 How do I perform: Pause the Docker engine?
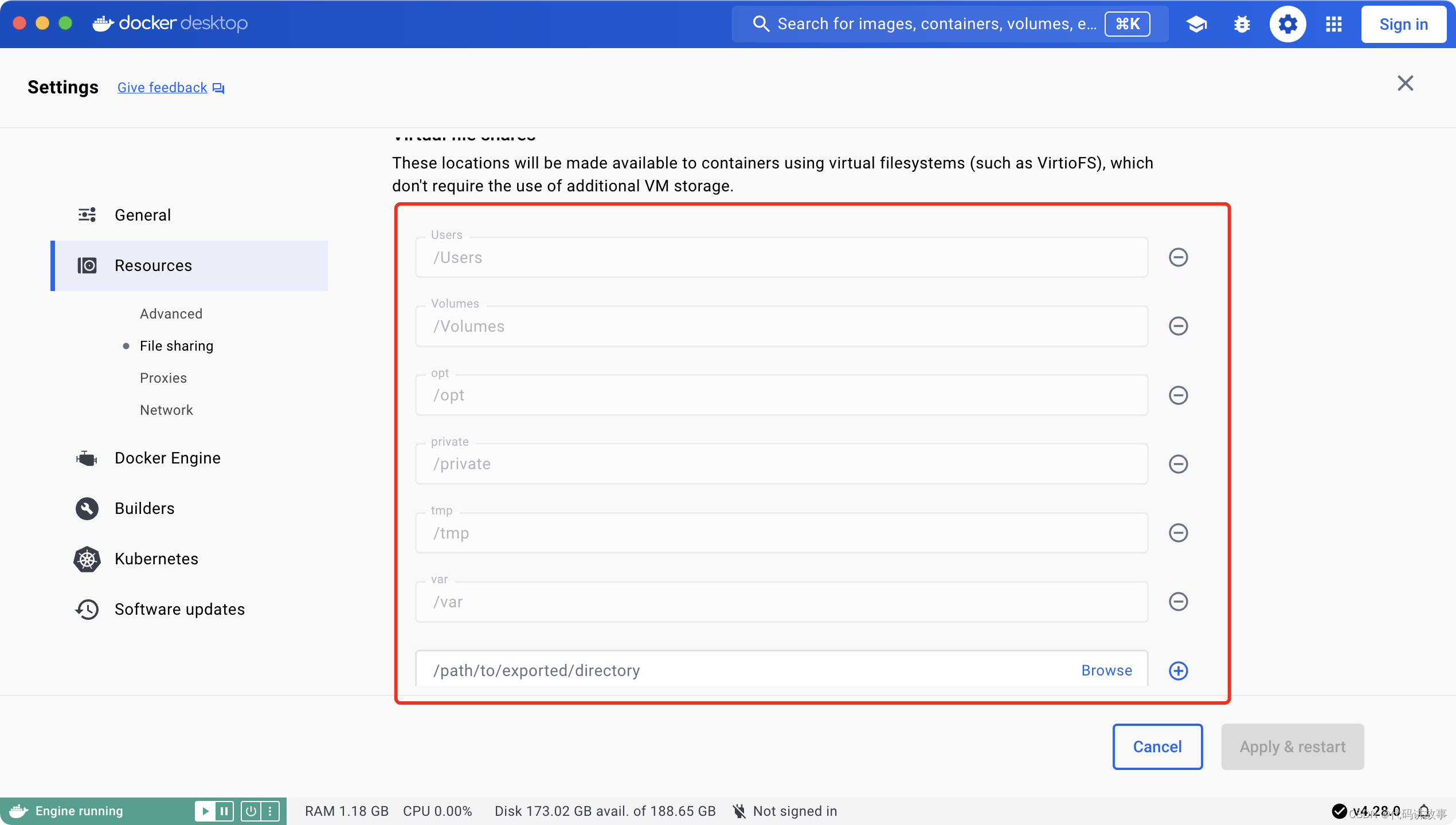pos(224,811)
